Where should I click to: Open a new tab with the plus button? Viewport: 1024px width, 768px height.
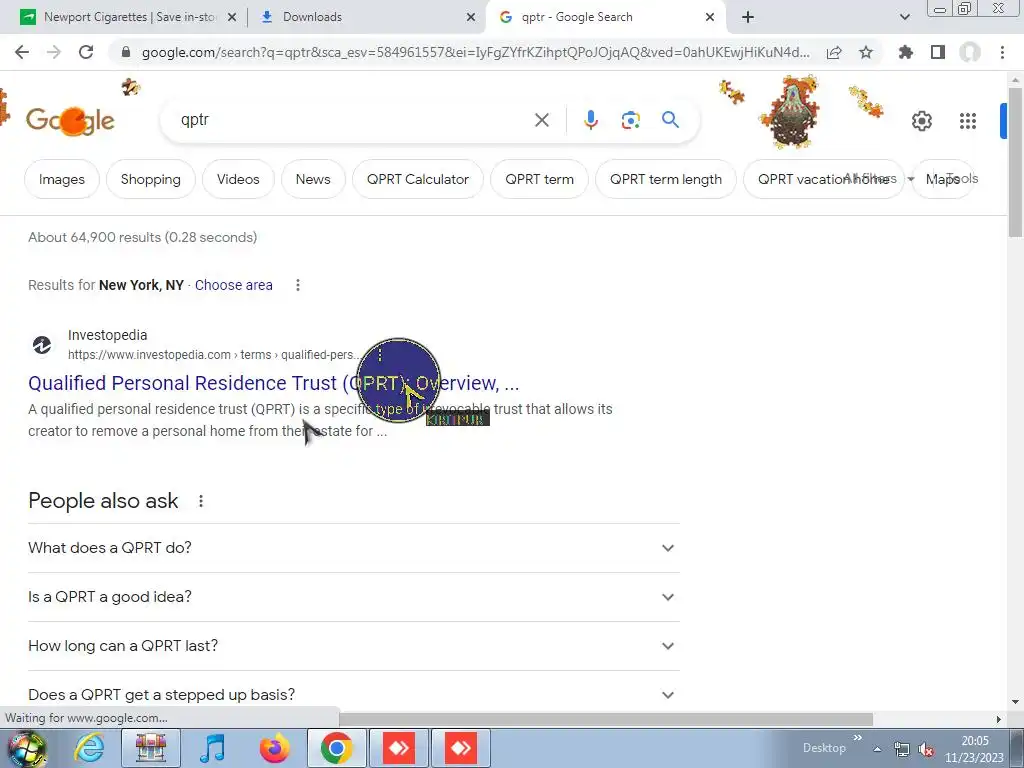[748, 17]
